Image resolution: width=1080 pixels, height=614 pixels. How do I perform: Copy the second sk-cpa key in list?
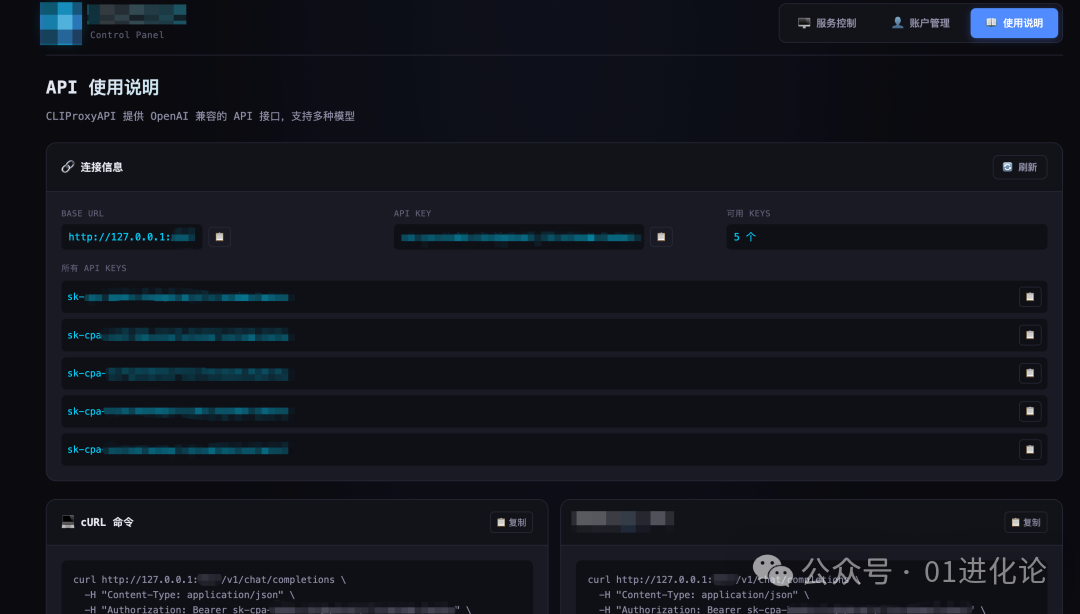click(1030, 335)
